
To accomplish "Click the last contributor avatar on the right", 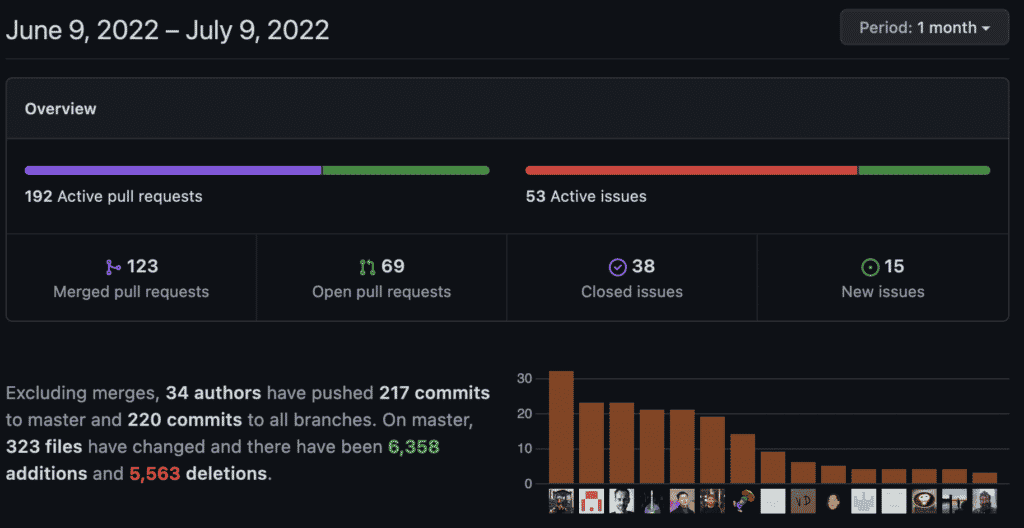I will point(984,500).
